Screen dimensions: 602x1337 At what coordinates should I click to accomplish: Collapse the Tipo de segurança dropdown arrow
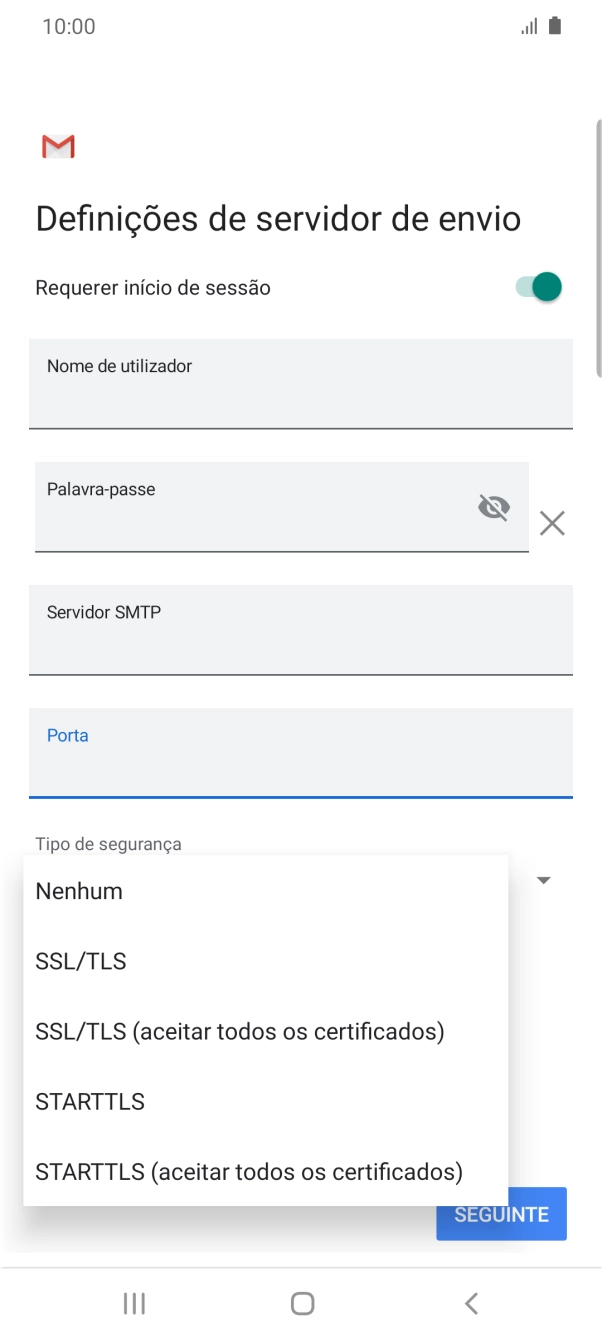(x=544, y=880)
